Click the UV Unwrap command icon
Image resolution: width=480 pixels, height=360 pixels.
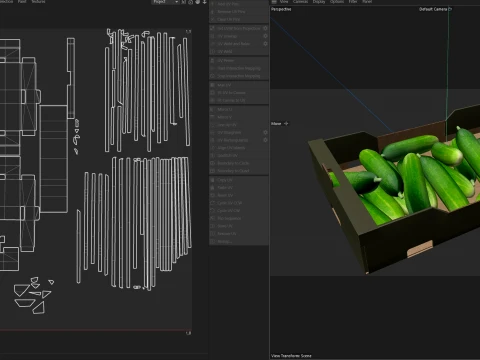pyautogui.click(x=213, y=36)
